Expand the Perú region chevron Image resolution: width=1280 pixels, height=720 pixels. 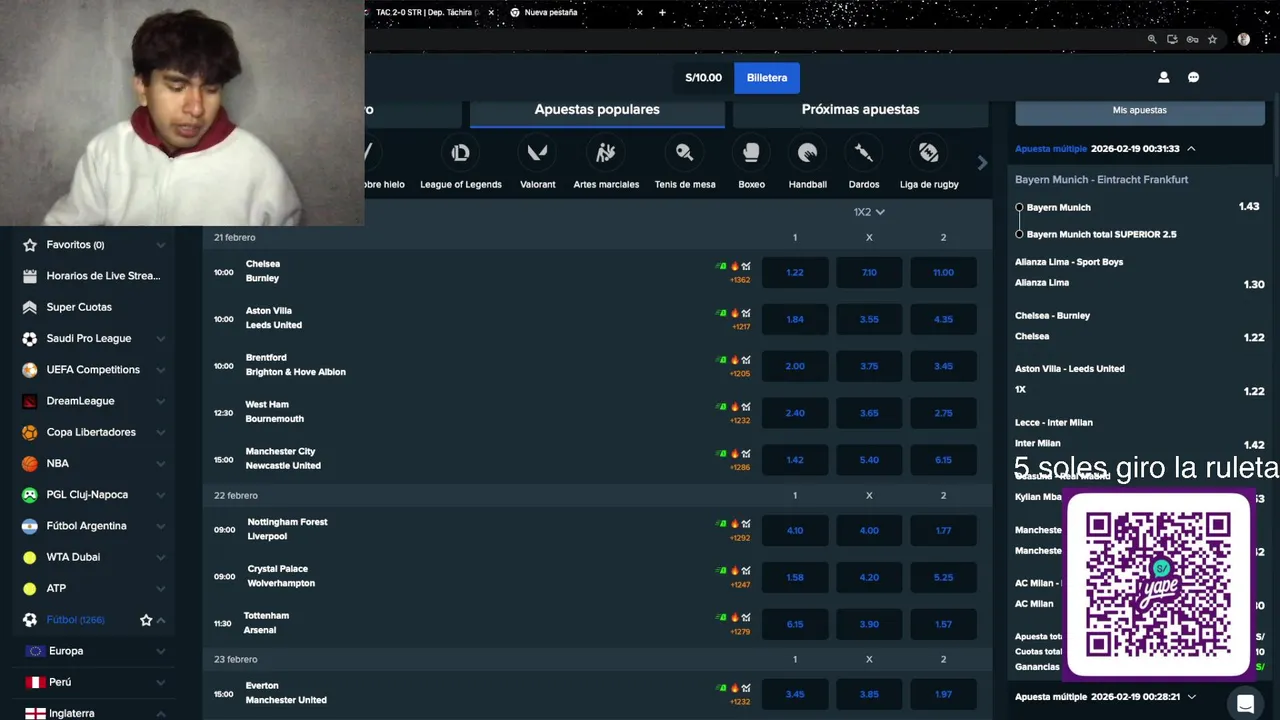[161, 682]
